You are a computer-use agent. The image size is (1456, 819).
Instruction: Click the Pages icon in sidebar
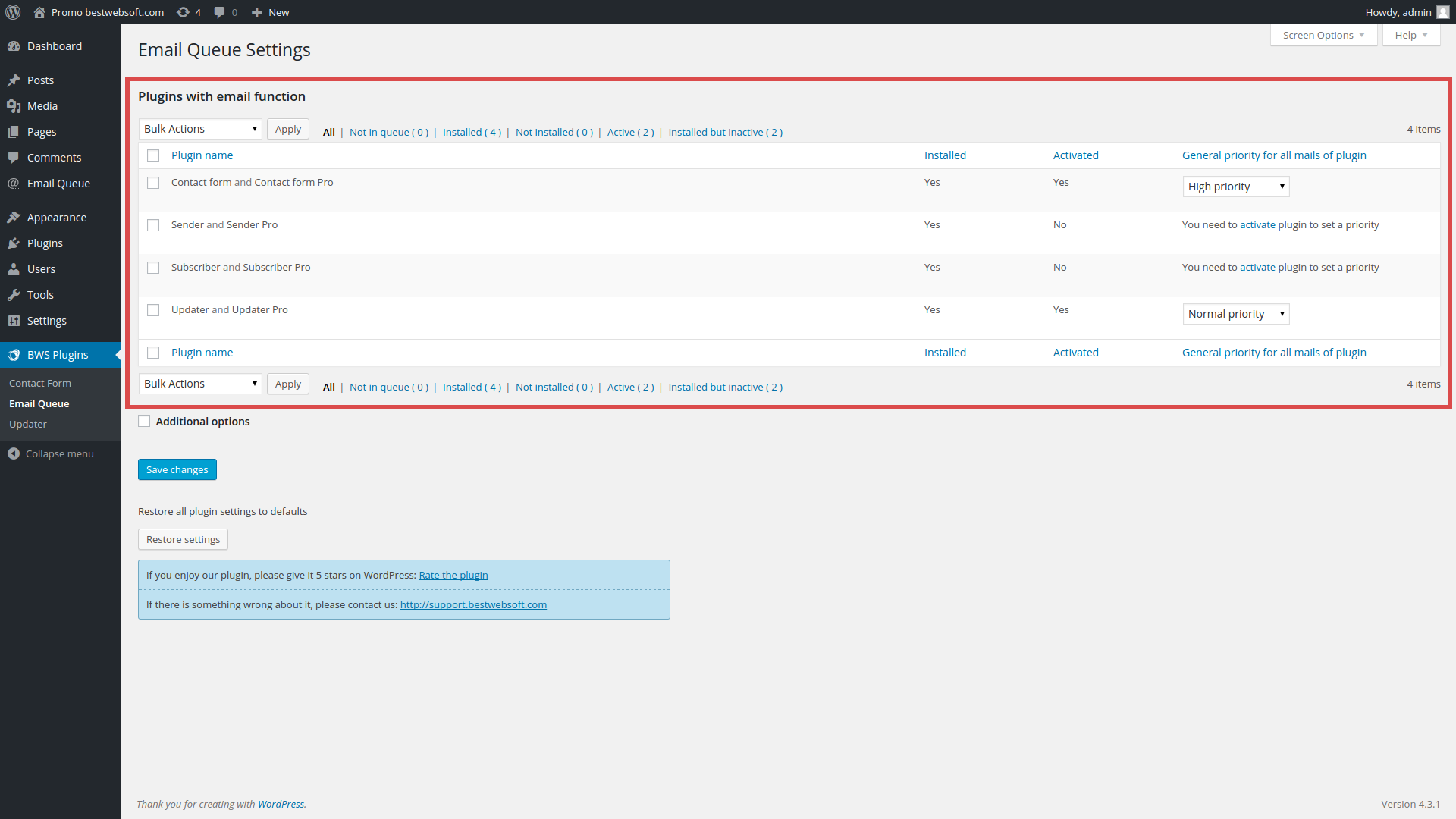[x=14, y=132]
